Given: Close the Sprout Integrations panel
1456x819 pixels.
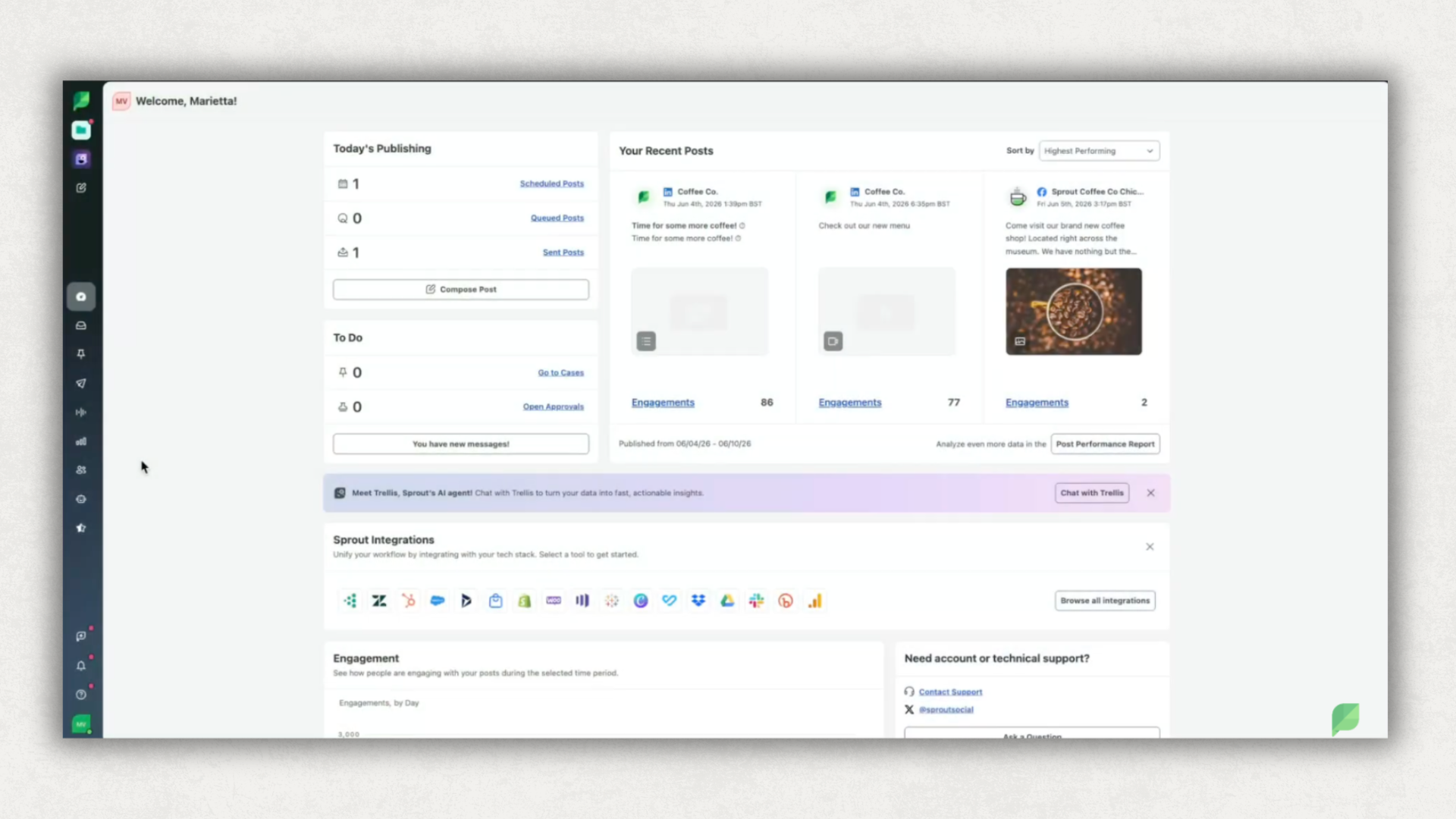Looking at the screenshot, I should (x=1150, y=547).
